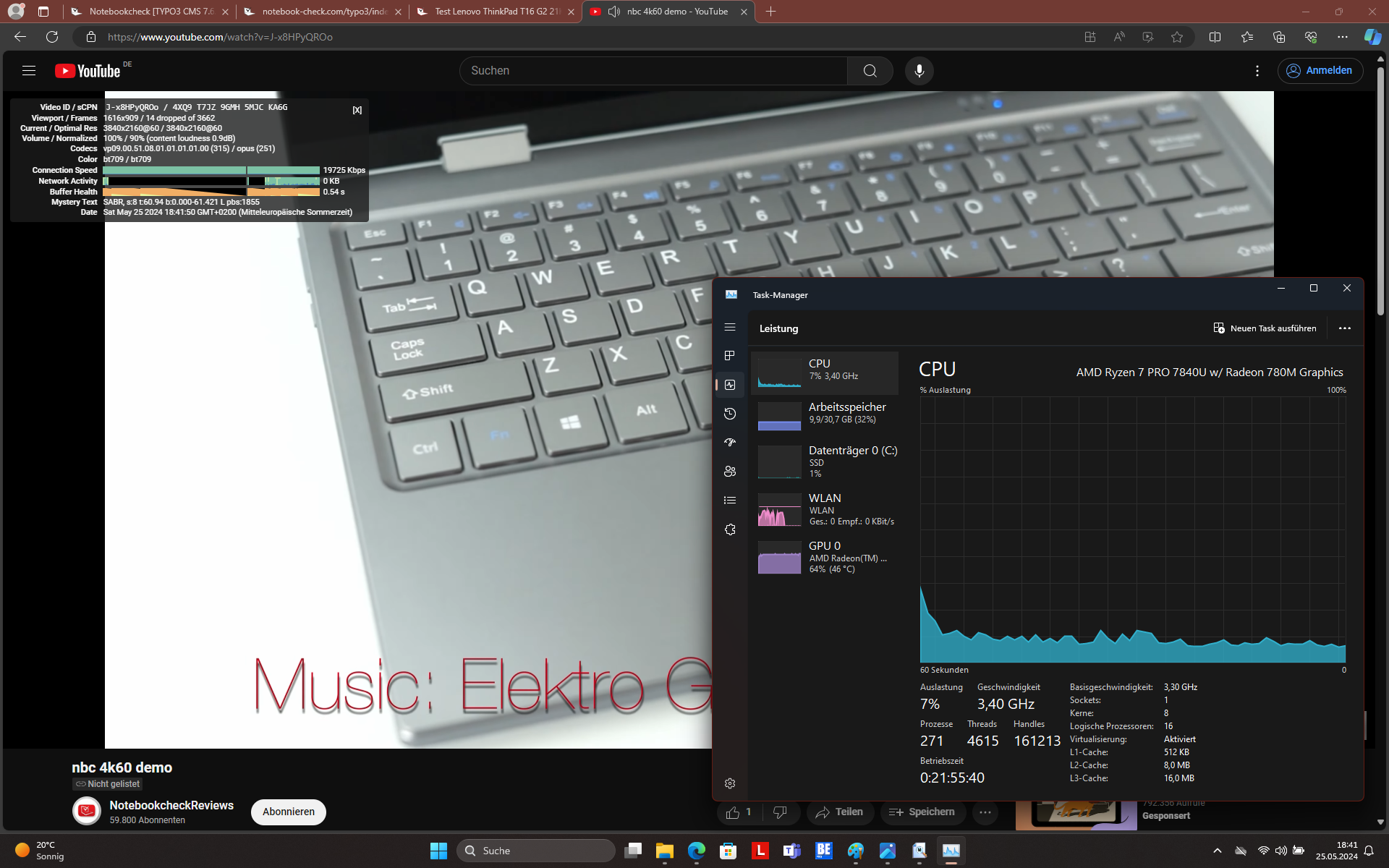Click the YouTube Suchen search field
Image resolution: width=1389 pixels, height=868 pixels.
(651, 71)
